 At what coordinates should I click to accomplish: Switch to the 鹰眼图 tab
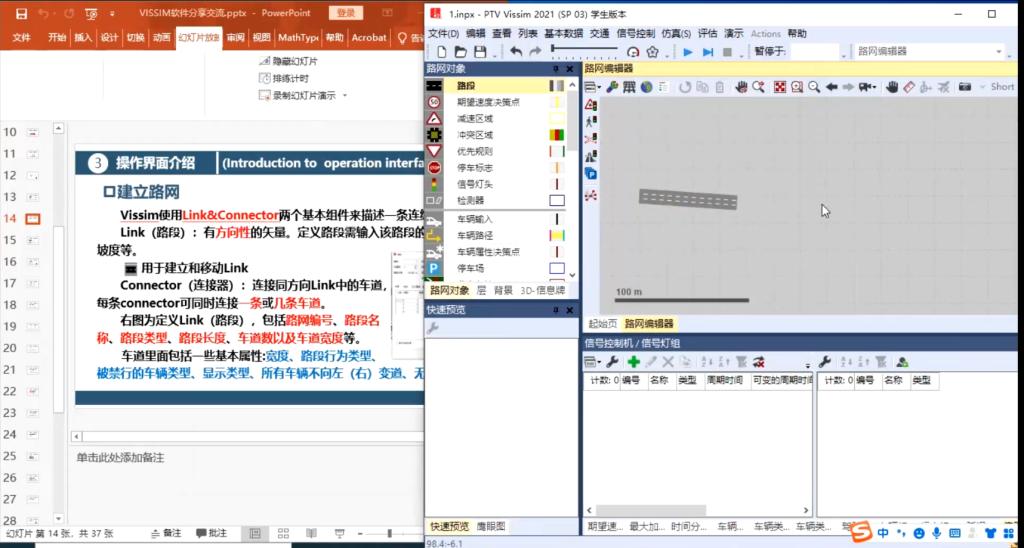[x=490, y=526]
